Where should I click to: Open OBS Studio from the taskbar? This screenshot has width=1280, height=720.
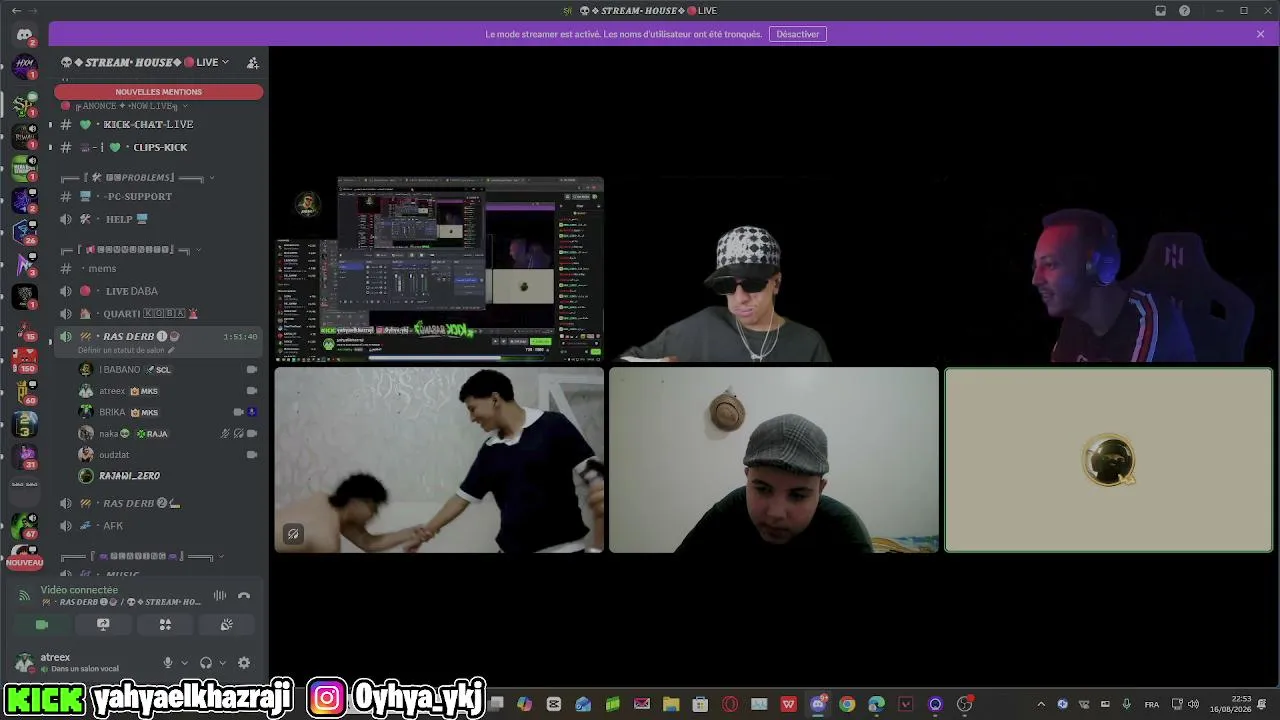click(x=965, y=704)
